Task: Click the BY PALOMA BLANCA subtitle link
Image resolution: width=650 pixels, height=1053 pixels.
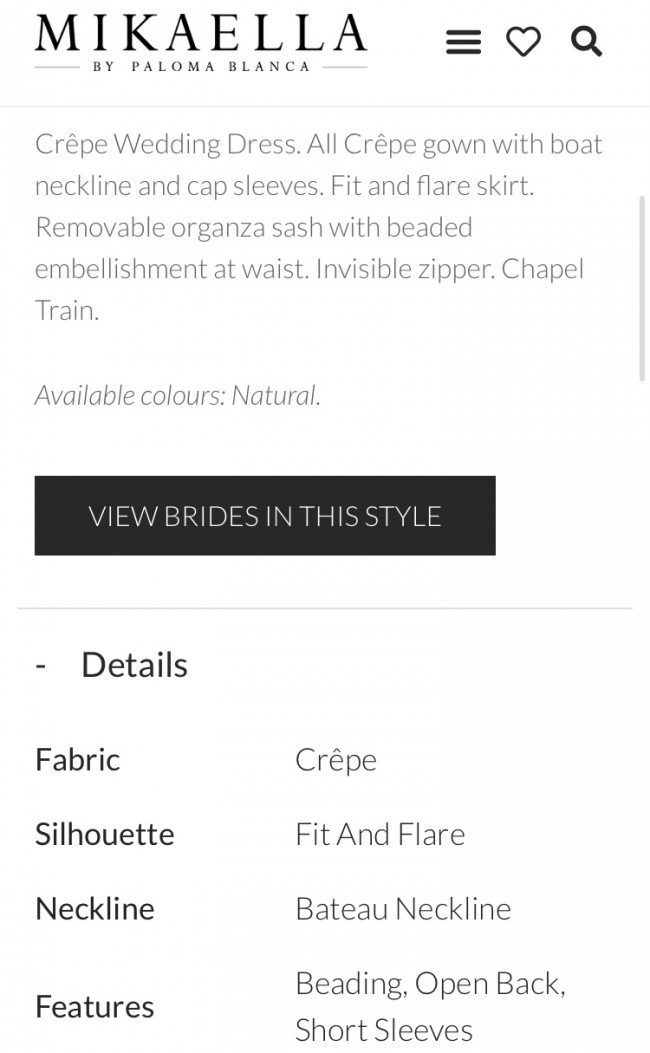Action: coord(200,65)
